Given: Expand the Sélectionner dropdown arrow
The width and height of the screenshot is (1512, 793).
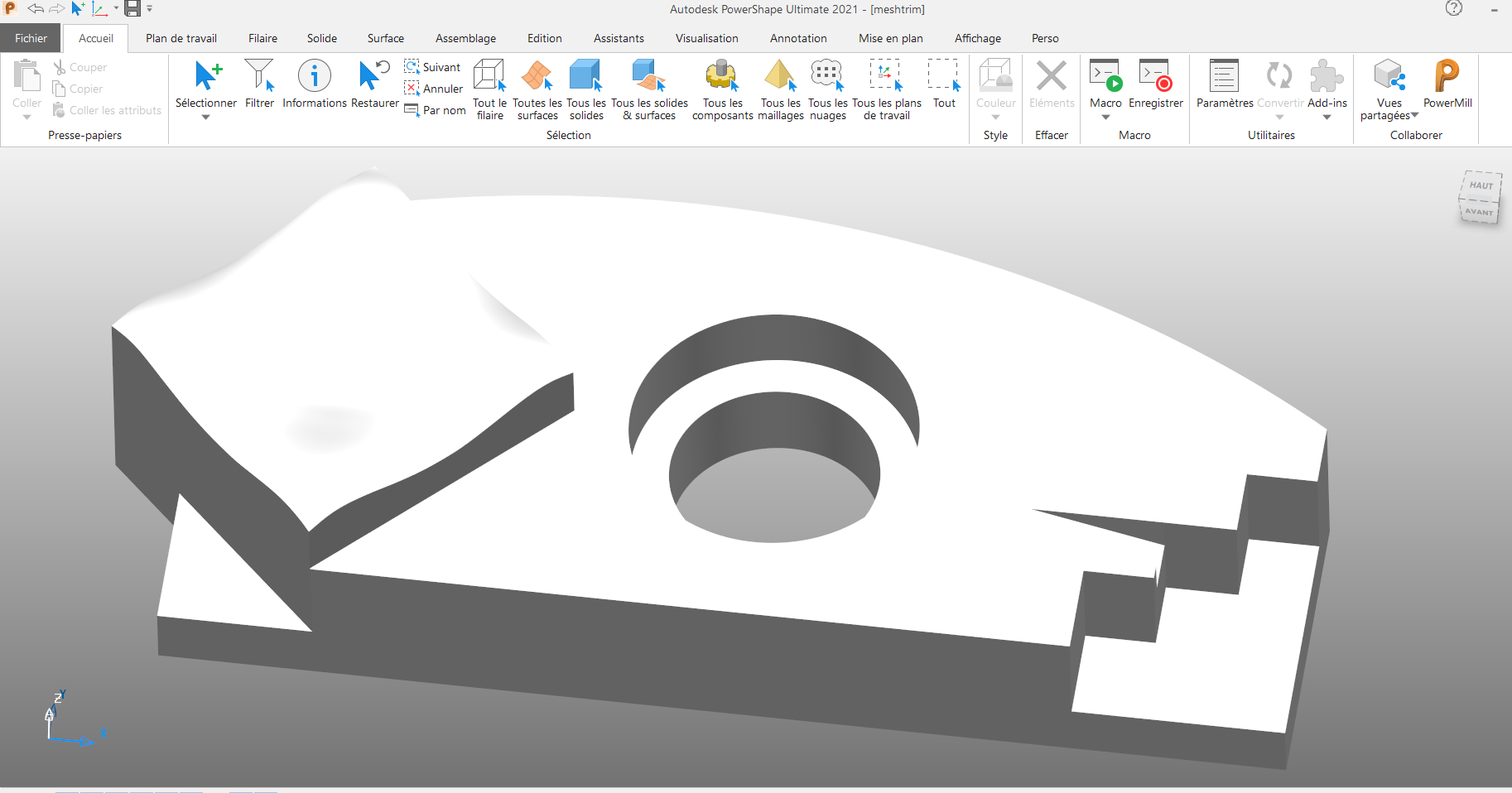Looking at the screenshot, I should (206, 118).
